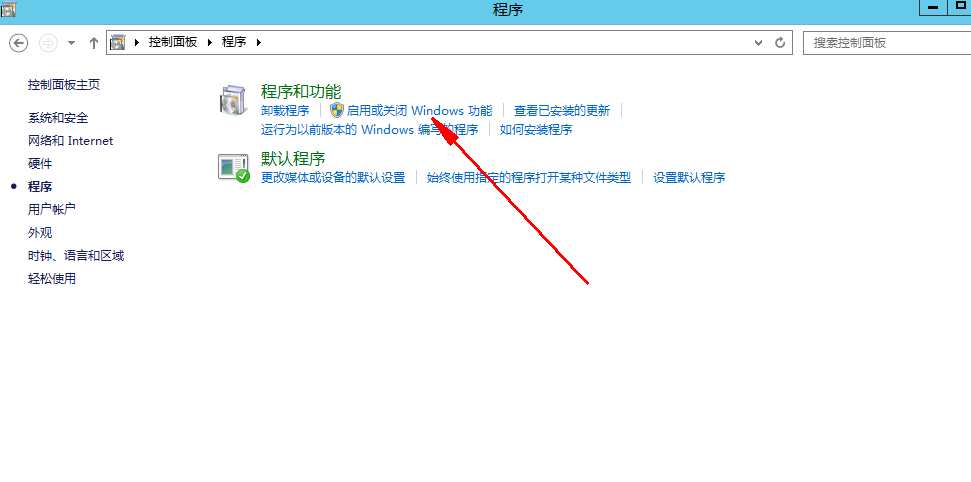Image resolution: width=971 pixels, height=482 pixels.
Task: Open 启用或关闭 Windows 功能
Action: click(x=419, y=111)
